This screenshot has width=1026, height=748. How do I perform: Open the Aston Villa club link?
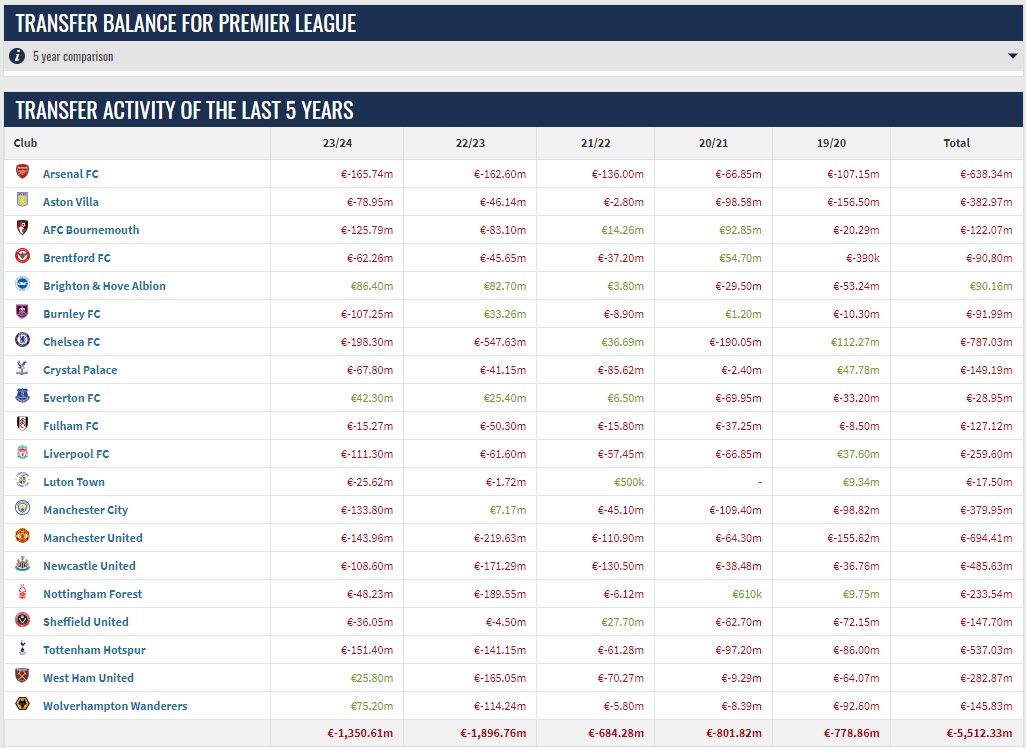click(x=71, y=202)
